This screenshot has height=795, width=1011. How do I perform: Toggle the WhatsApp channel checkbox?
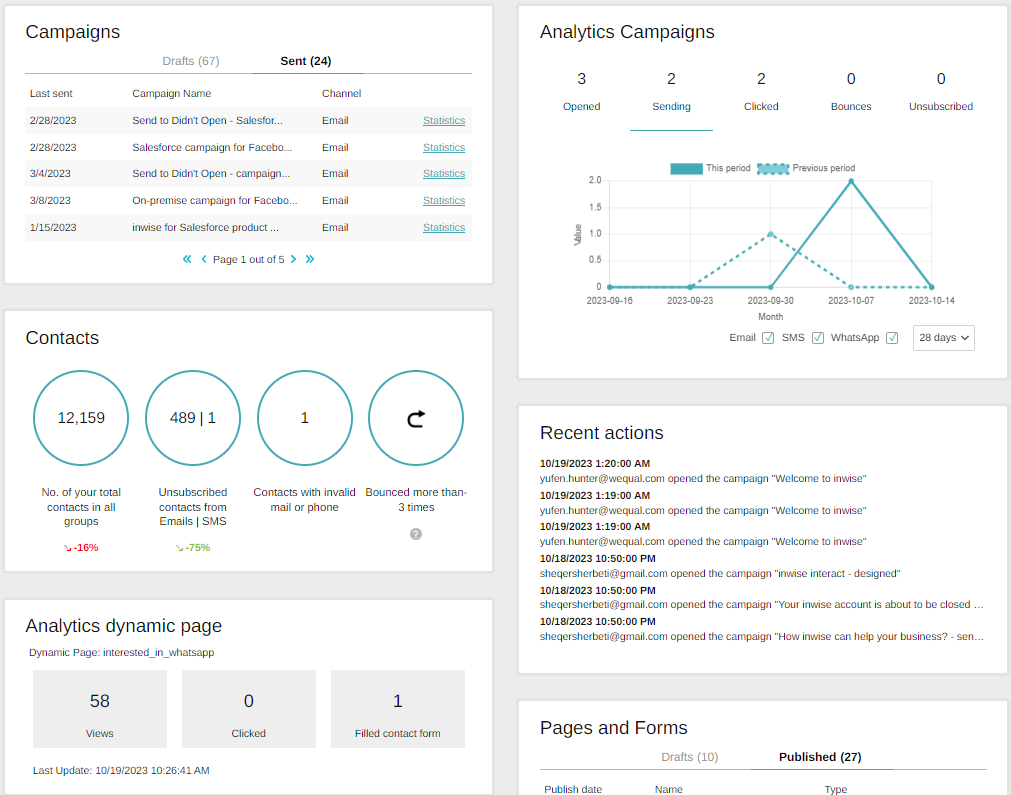point(892,338)
